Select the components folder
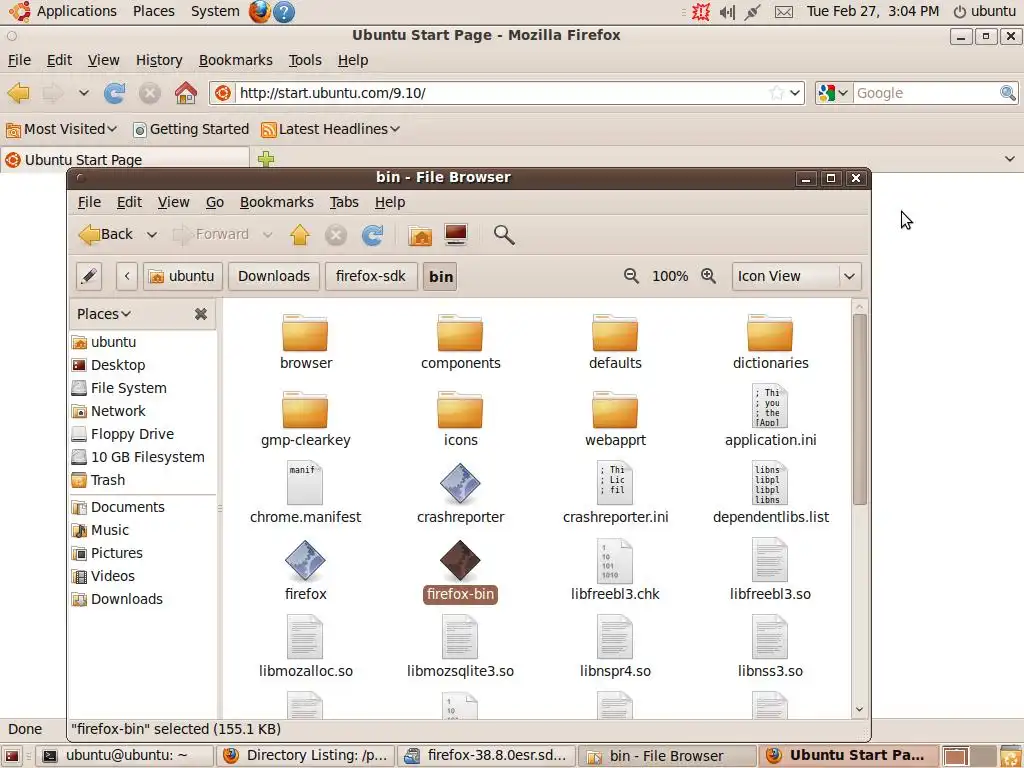This screenshot has width=1024, height=768. pyautogui.click(x=460, y=333)
